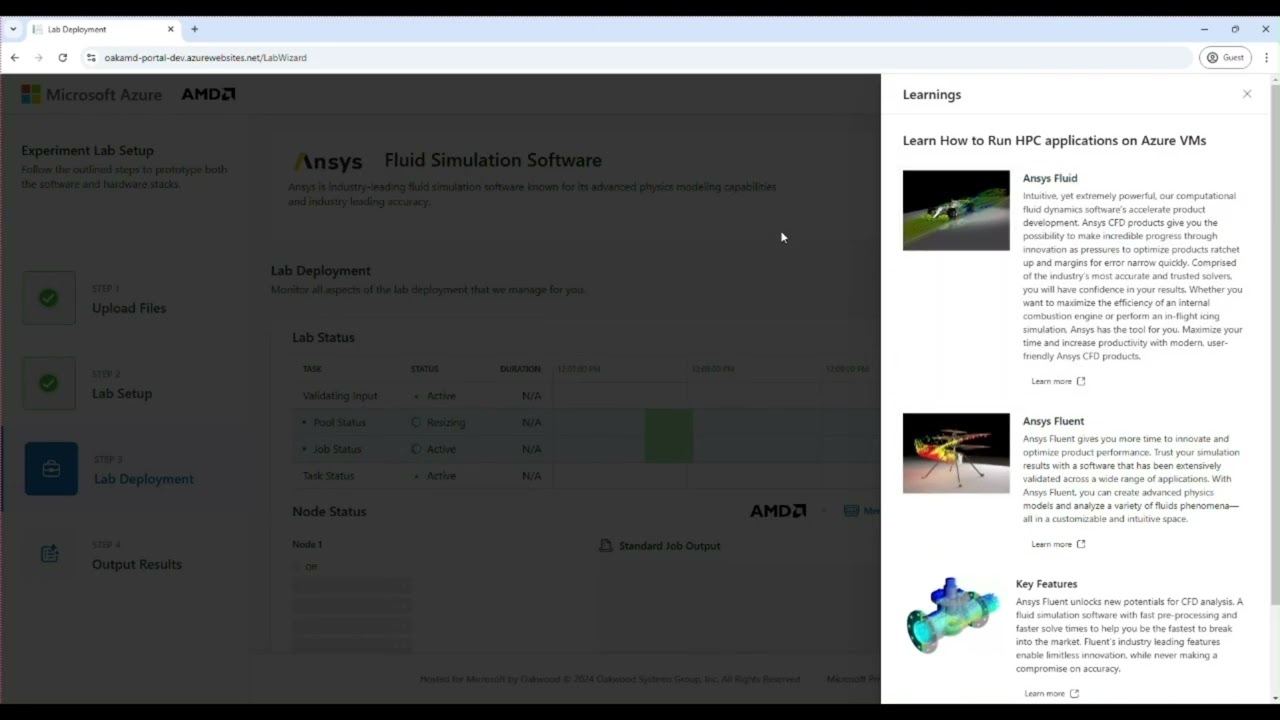Open the browser three-dot menu
The height and width of the screenshot is (720, 1280).
click(x=1266, y=58)
